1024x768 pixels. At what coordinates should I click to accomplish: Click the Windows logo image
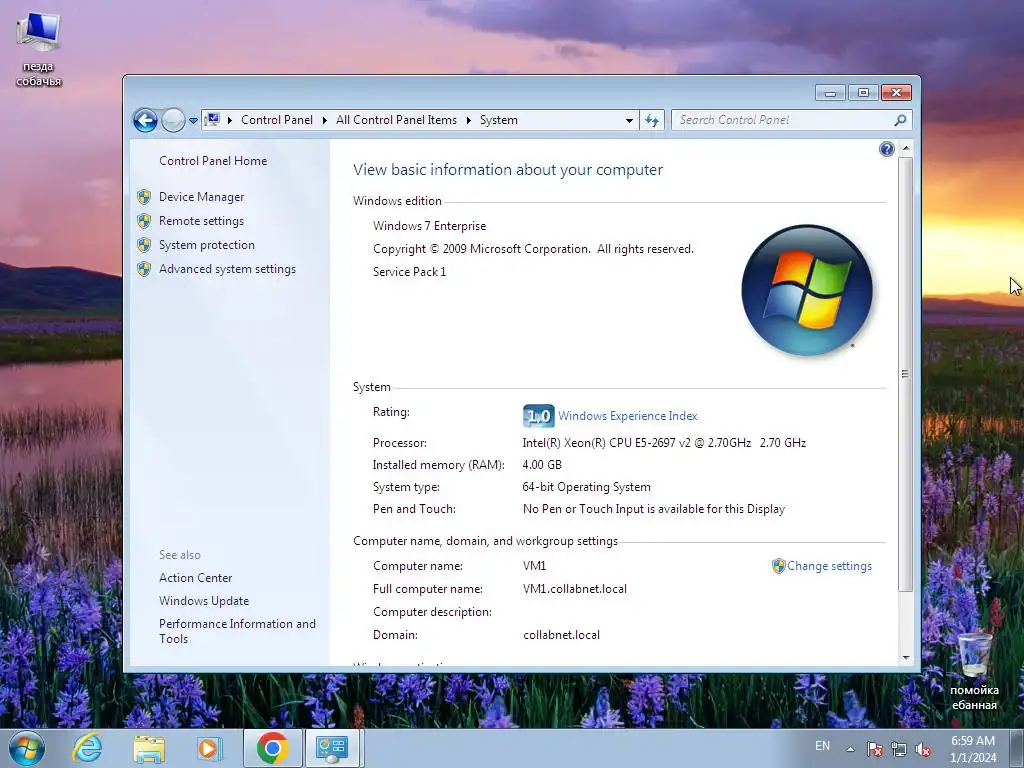point(807,291)
